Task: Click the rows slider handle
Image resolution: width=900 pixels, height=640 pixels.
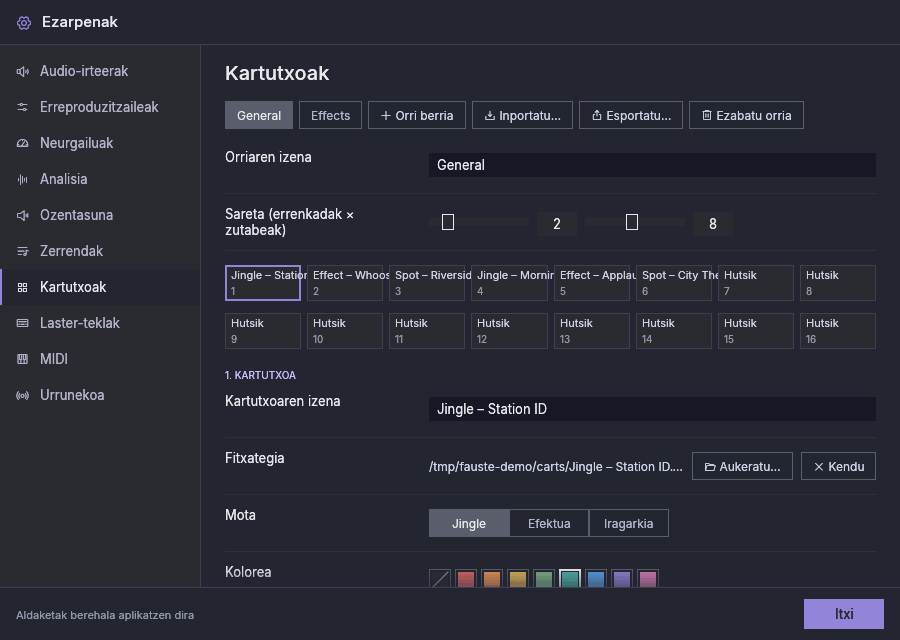Action: tap(448, 222)
